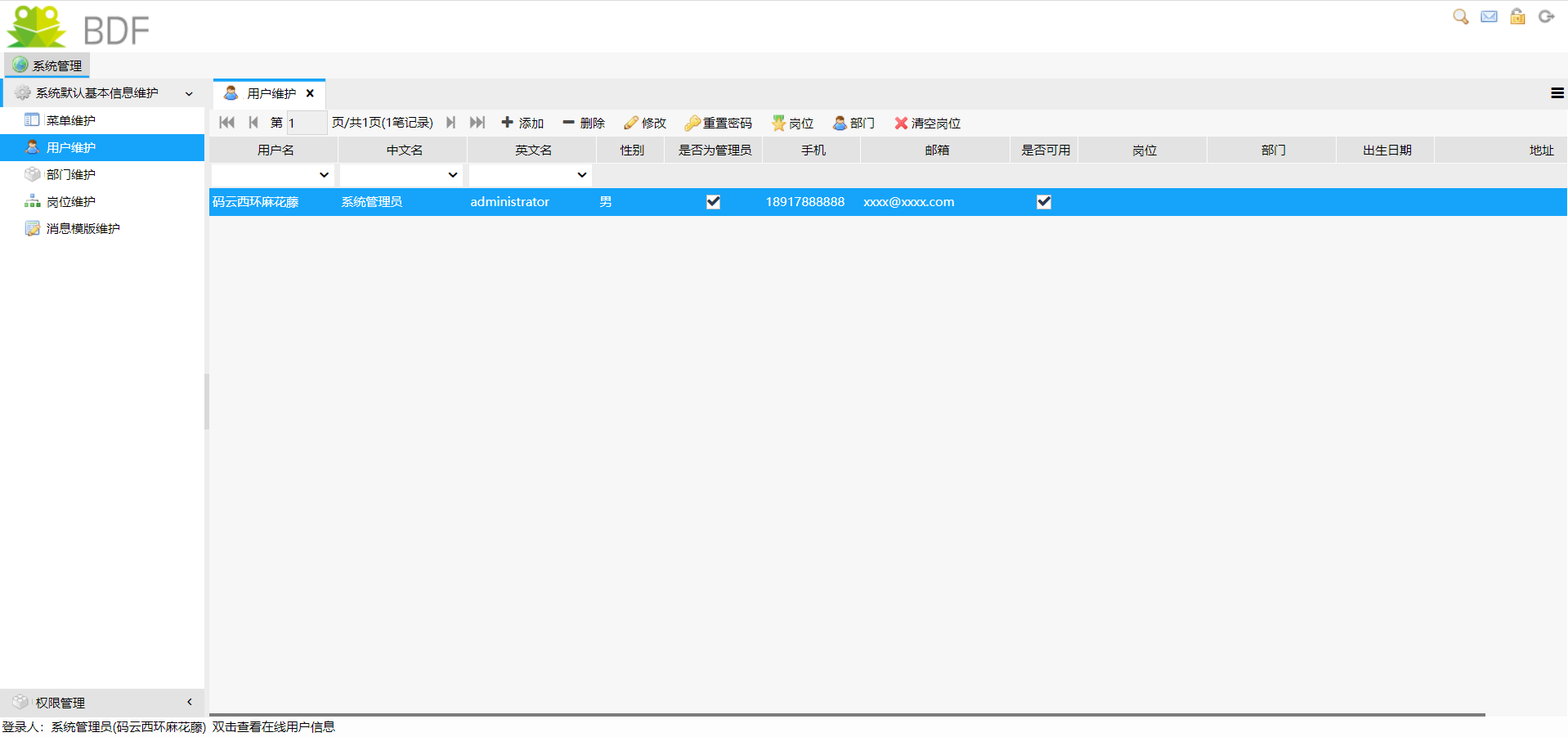Click the 添加 icon to add a new user
This screenshot has height=737, width=1568.
click(523, 123)
